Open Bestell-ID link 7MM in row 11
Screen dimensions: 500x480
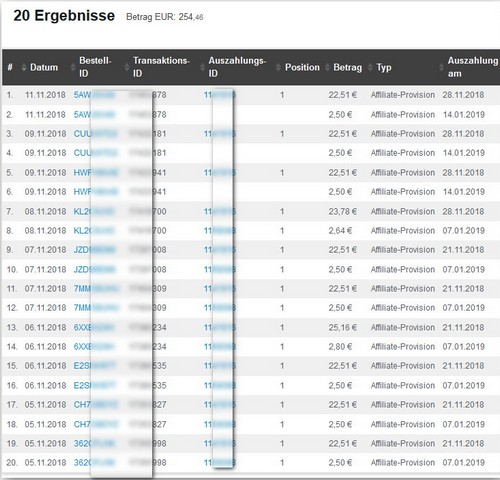coord(96,289)
